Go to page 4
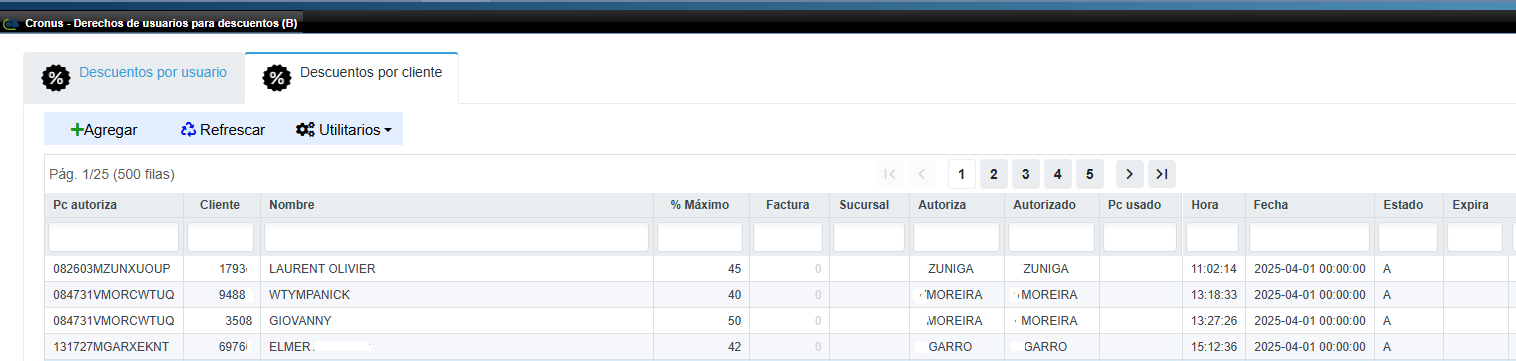 pyautogui.click(x=1057, y=174)
